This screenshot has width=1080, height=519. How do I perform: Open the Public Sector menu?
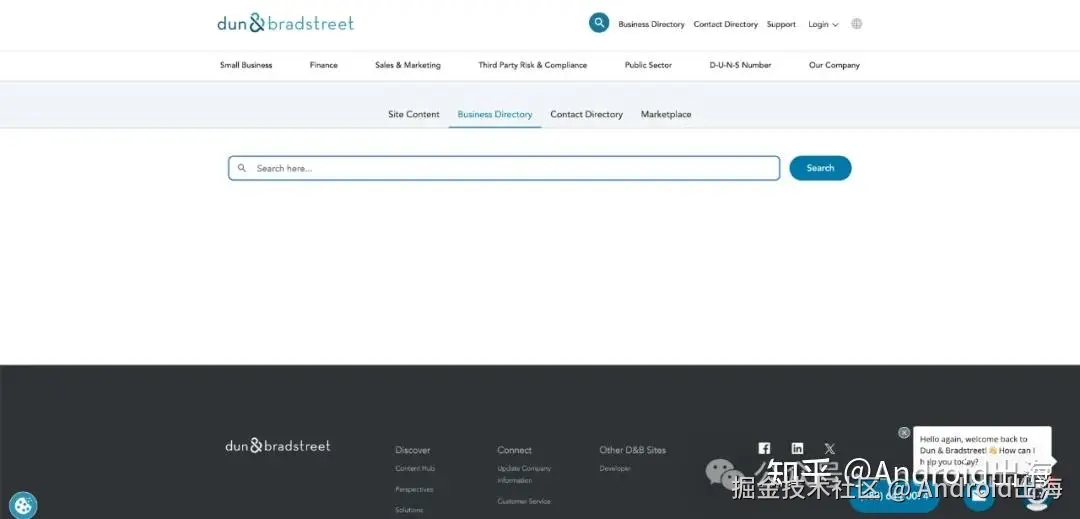click(x=648, y=65)
